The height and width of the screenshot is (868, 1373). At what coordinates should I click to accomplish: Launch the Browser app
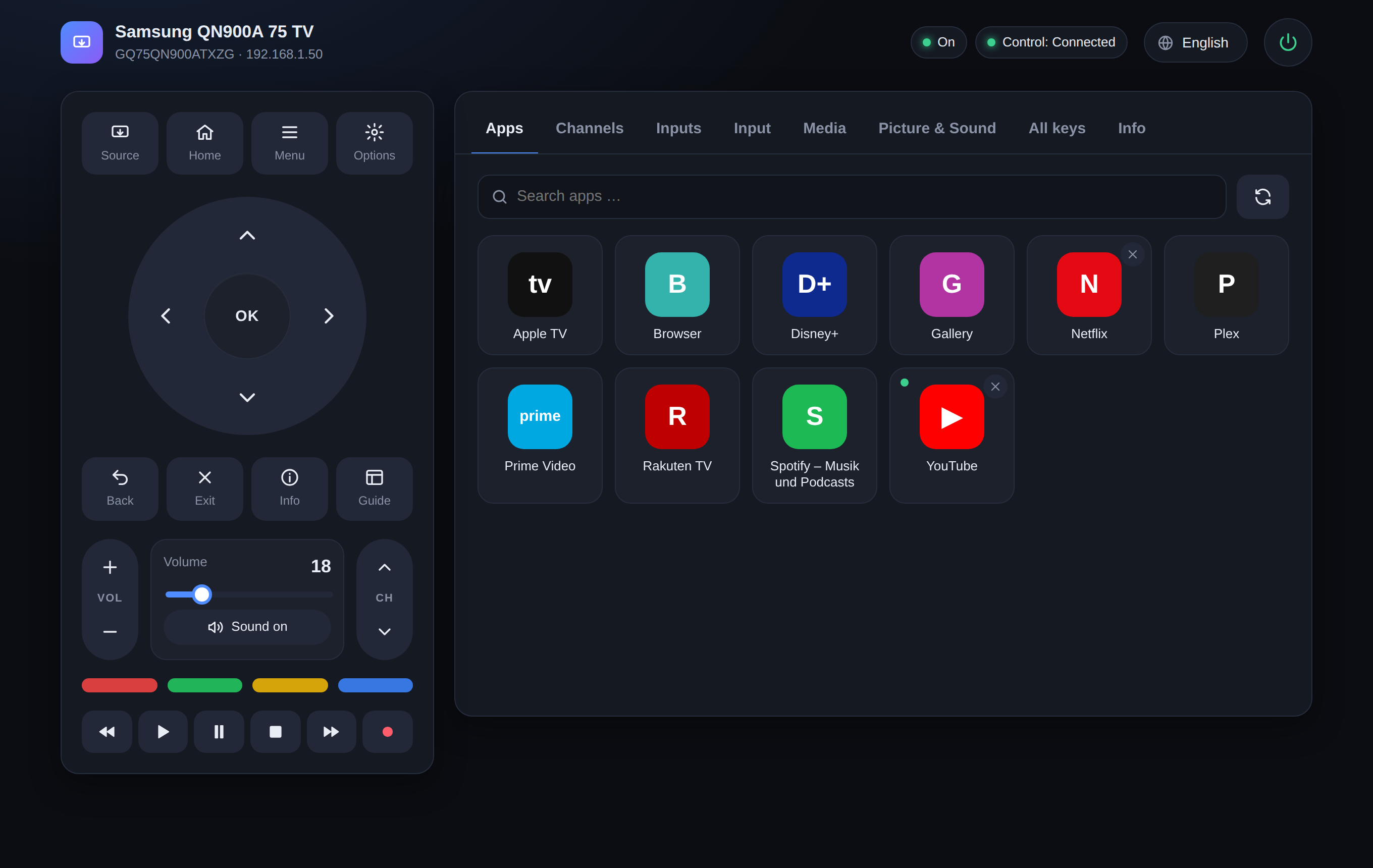point(677,295)
